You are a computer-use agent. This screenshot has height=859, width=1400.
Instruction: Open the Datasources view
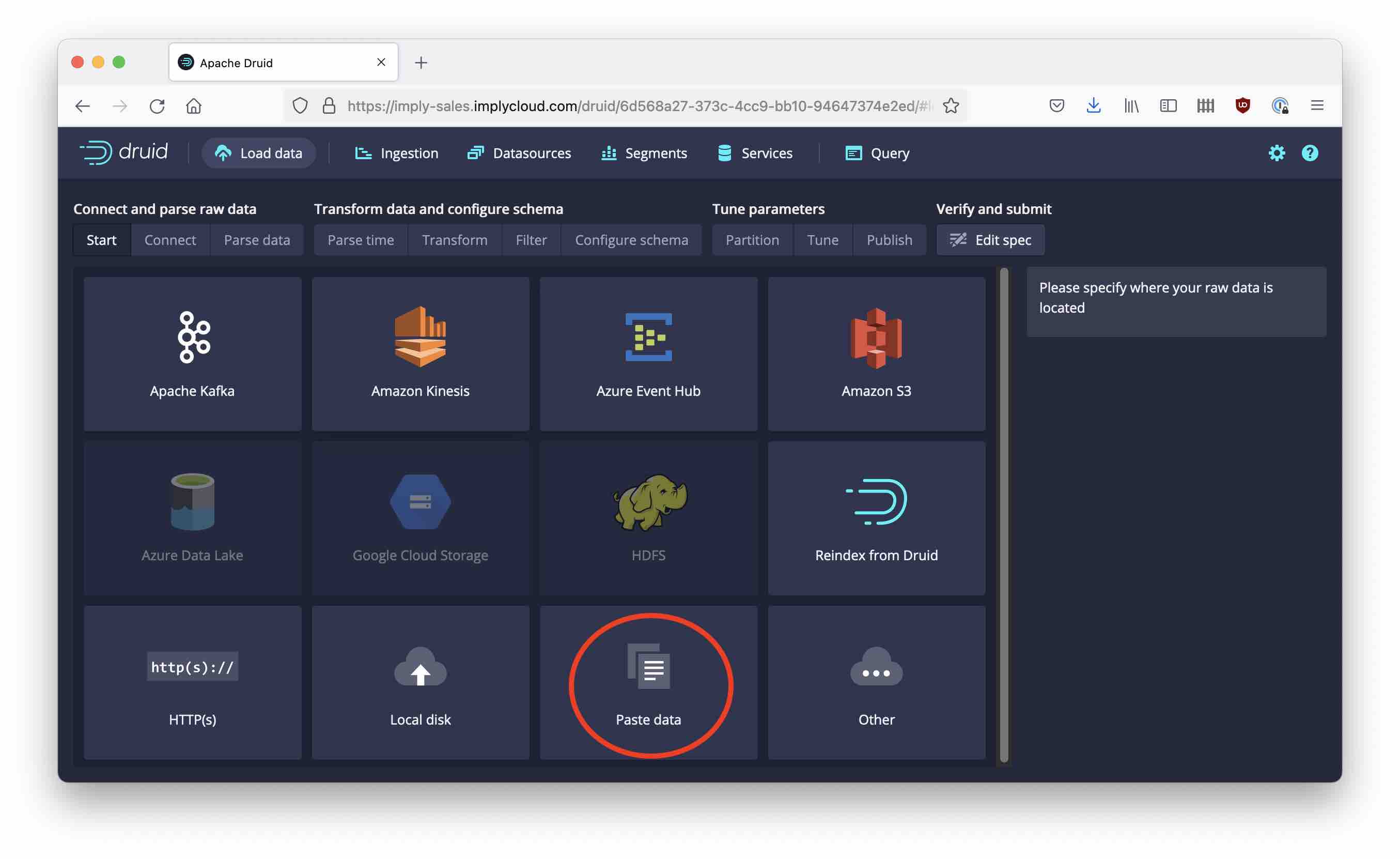point(519,153)
